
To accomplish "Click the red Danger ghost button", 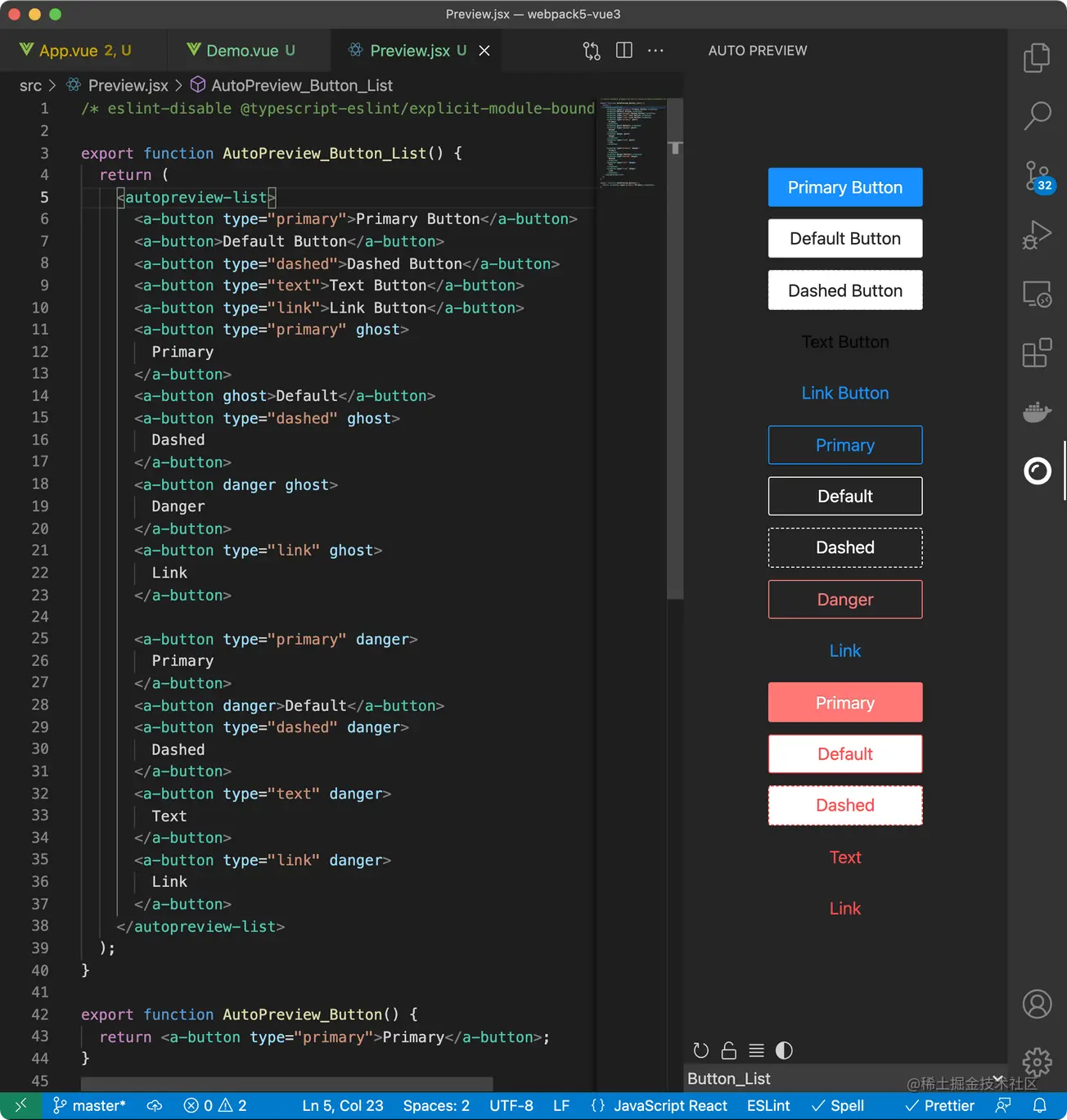I will pos(844,600).
